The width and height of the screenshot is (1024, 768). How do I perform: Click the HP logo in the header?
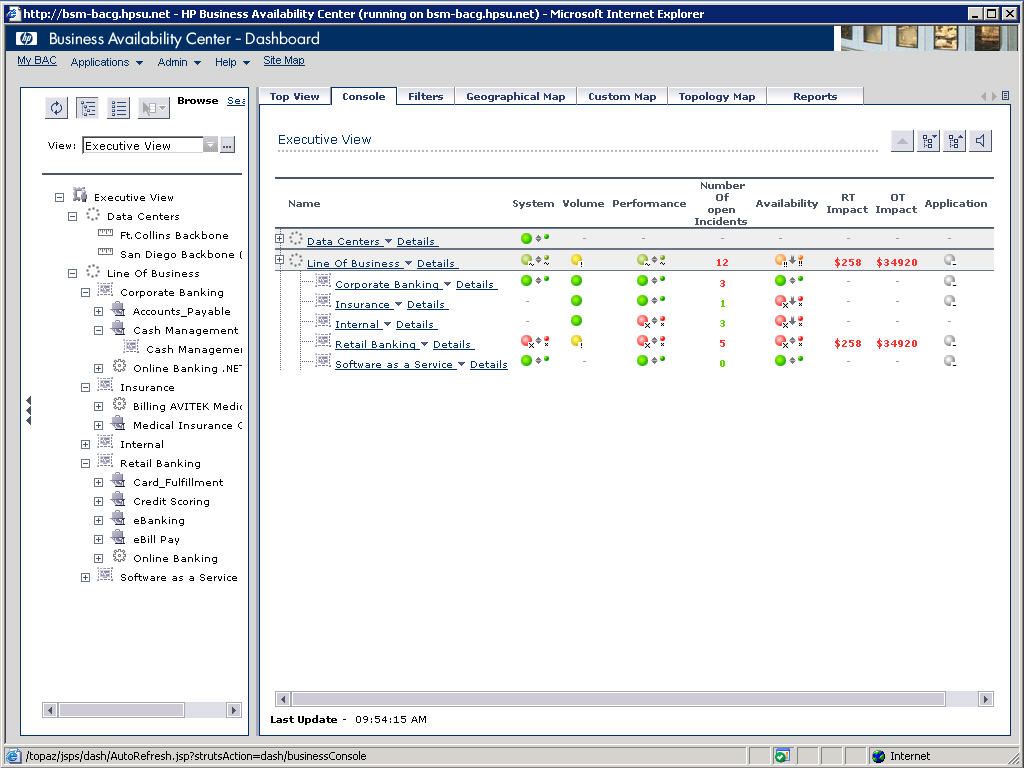point(27,39)
